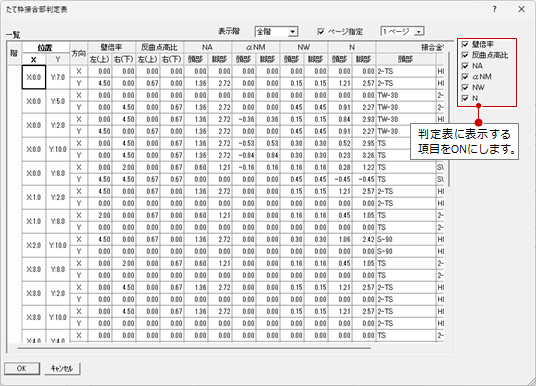The width and height of the screenshot is (536, 386).
Task: Click the αNM column group header
Action: 256,47
